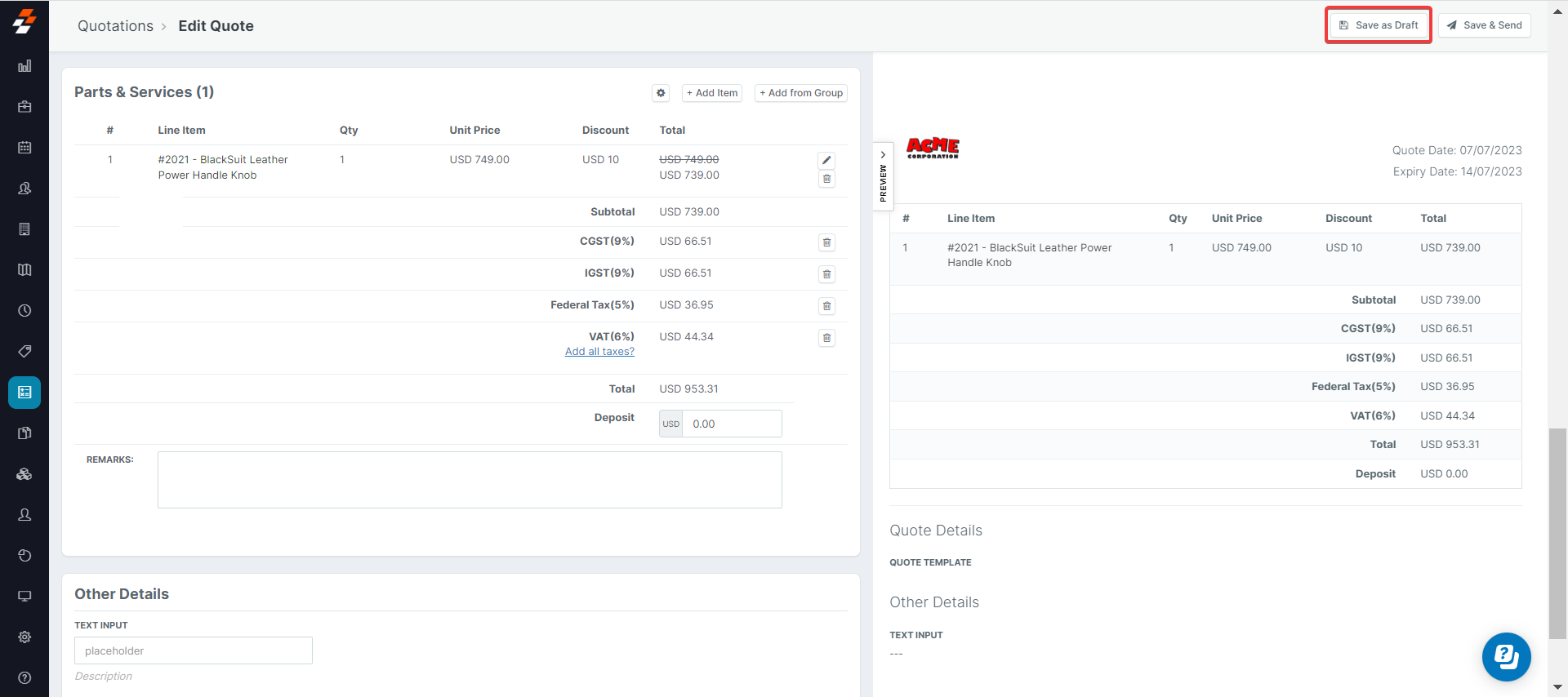1568x697 pixels.
Task: Open the bar chart dashboard sidebar icon
Action: click(x=24, y=66)
